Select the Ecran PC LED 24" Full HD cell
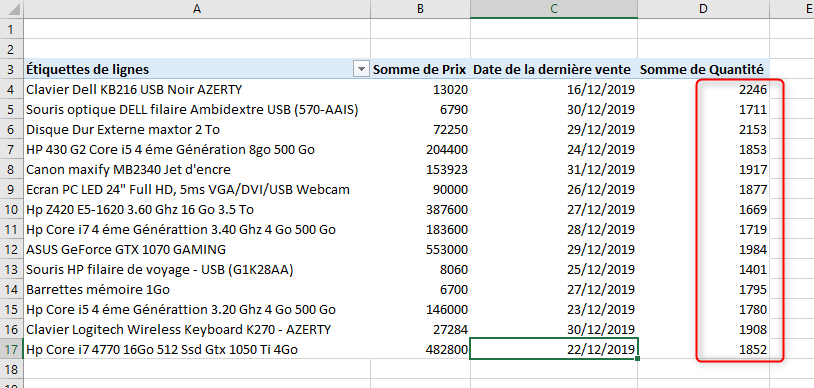This screenshot has width=814, height=388. [x=197, y=190]
